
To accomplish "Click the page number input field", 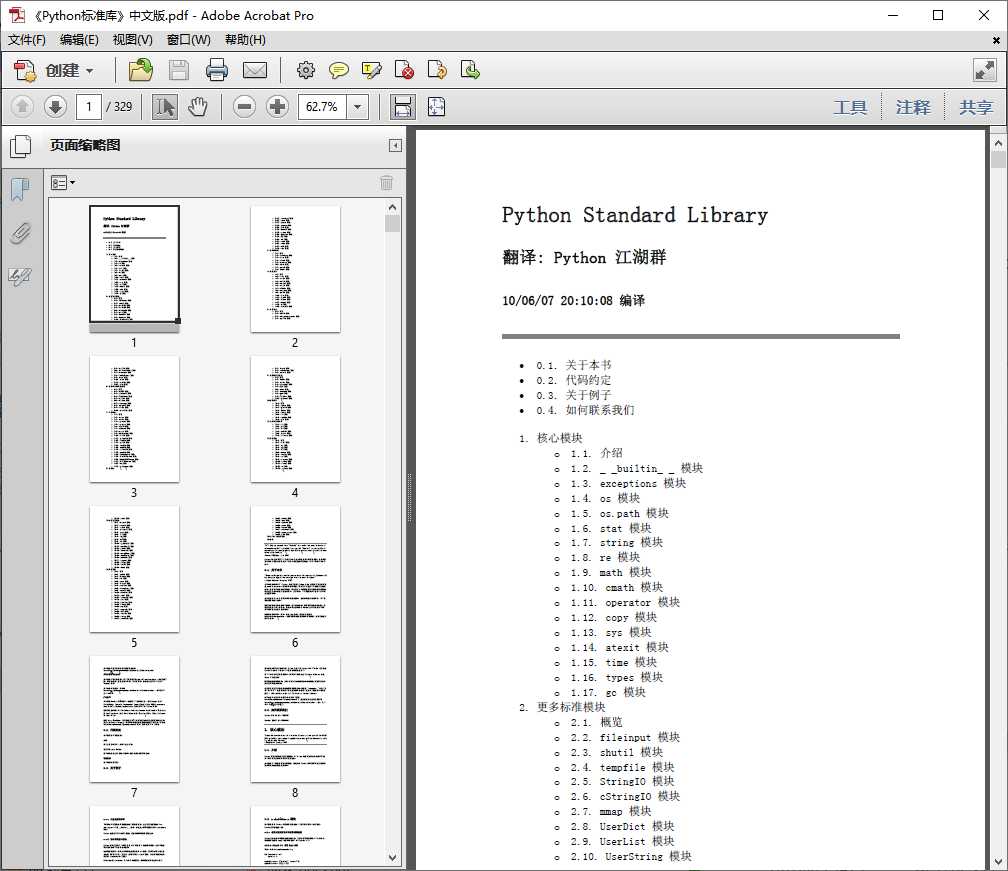I will coord(89,107).
